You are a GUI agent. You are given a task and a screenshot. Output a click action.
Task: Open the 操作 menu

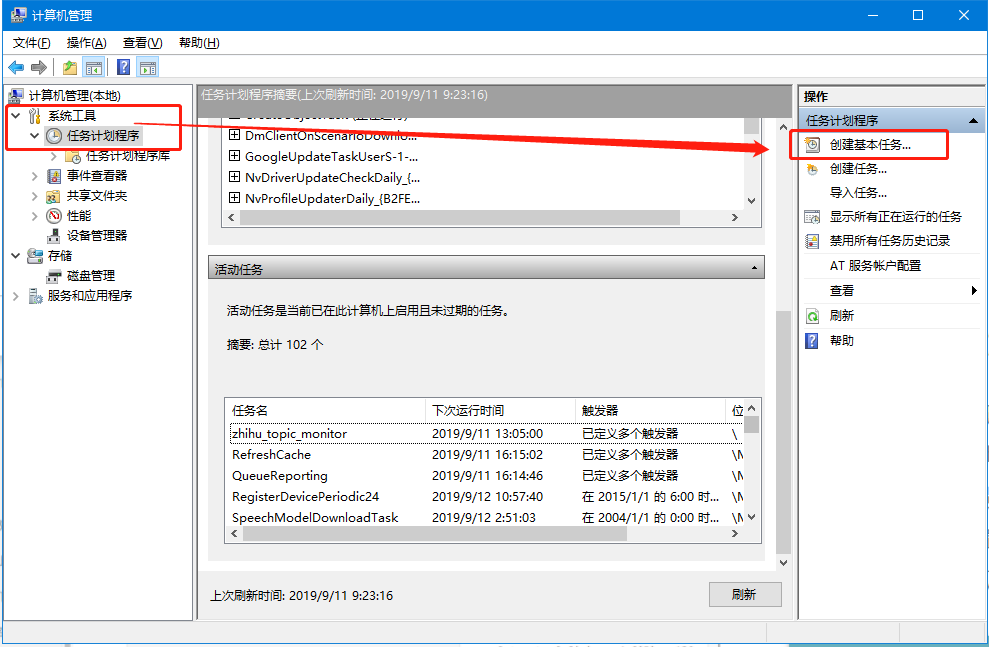(x=87, y=42)
